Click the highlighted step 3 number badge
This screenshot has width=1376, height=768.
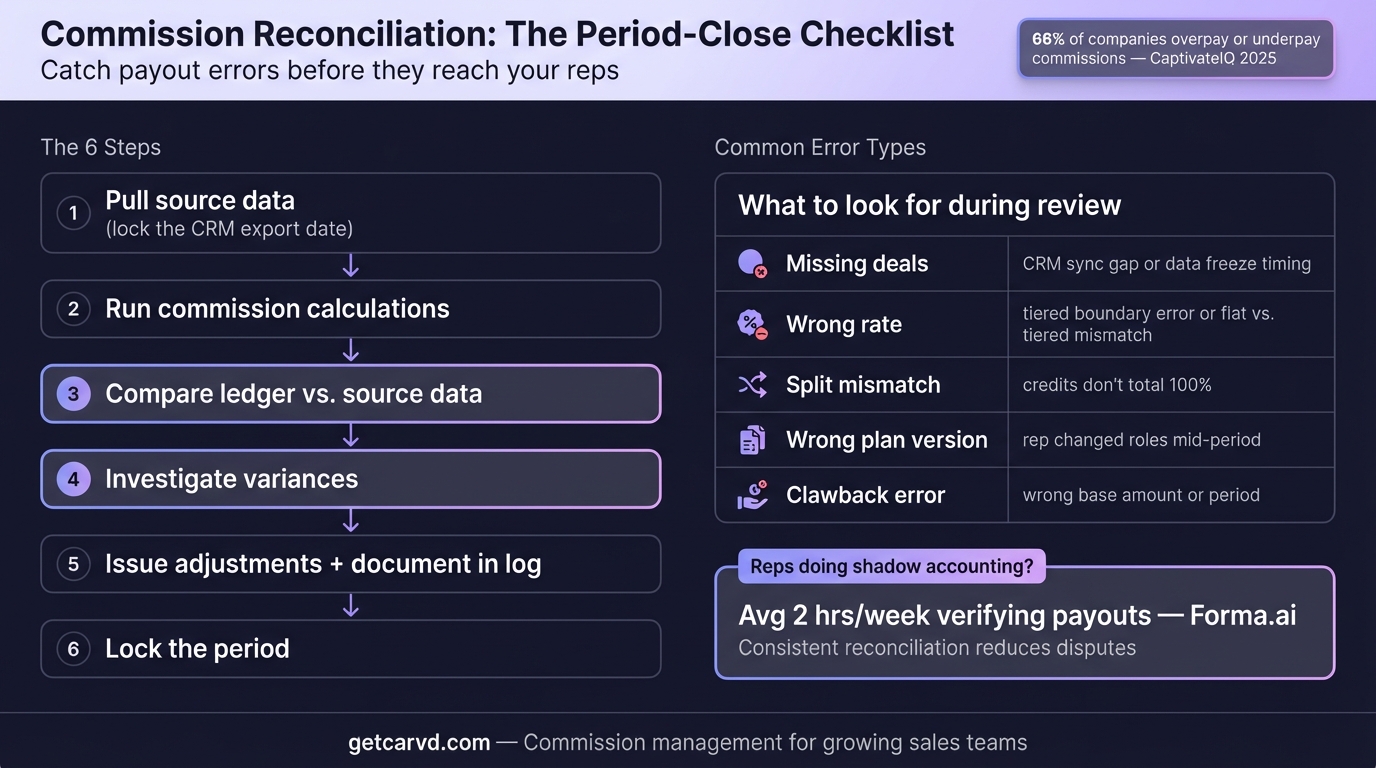73,394
